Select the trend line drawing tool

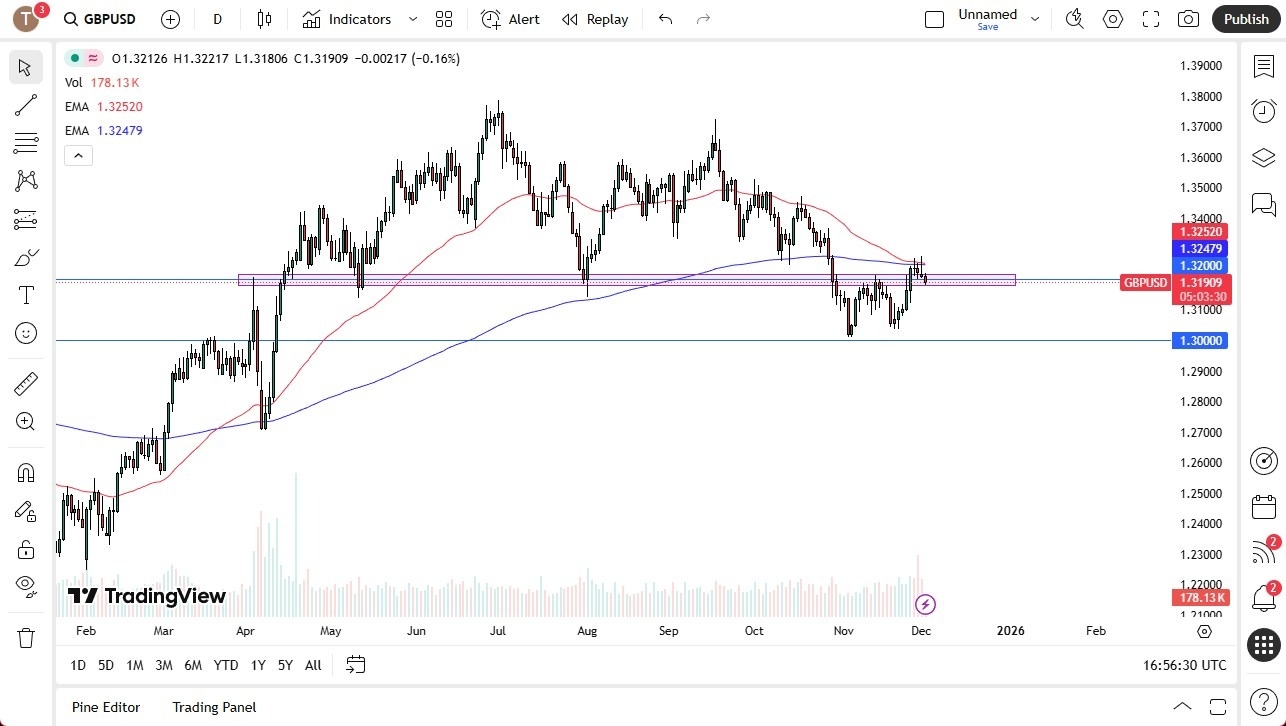[26, 105]
